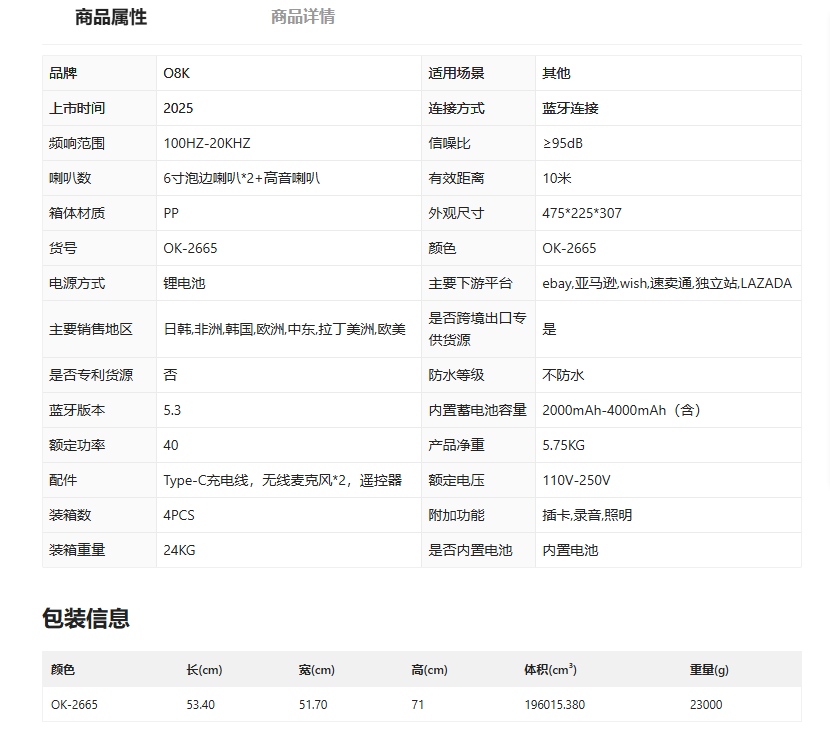
Task: Select the 100HZ-20KHZ frequency range cell
Action: click(207, 143)
